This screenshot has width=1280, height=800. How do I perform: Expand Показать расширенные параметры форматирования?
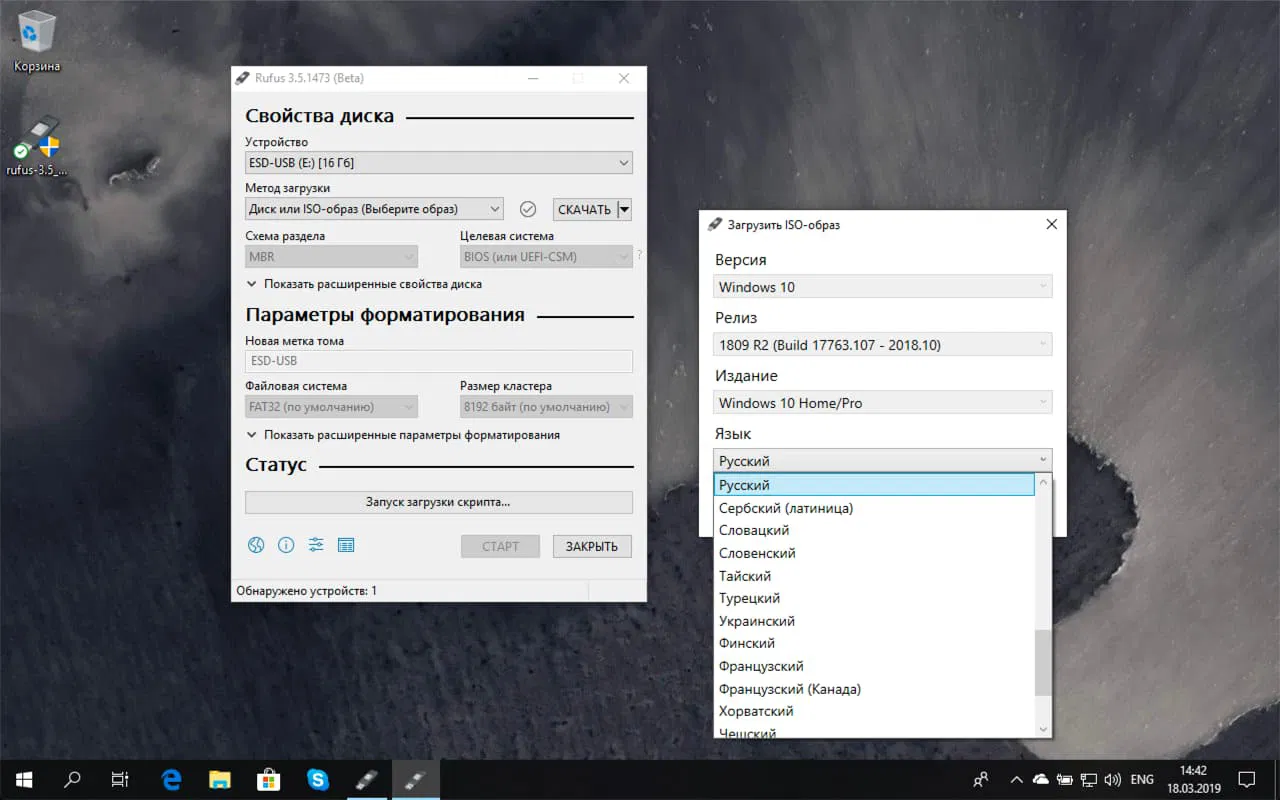pos(403,435)
